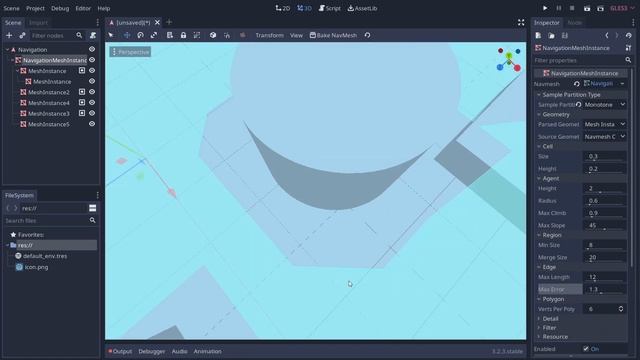640x360 pixels.
Task: Open MeshInstance2 sub-resources icon
Action: [82, 92]
